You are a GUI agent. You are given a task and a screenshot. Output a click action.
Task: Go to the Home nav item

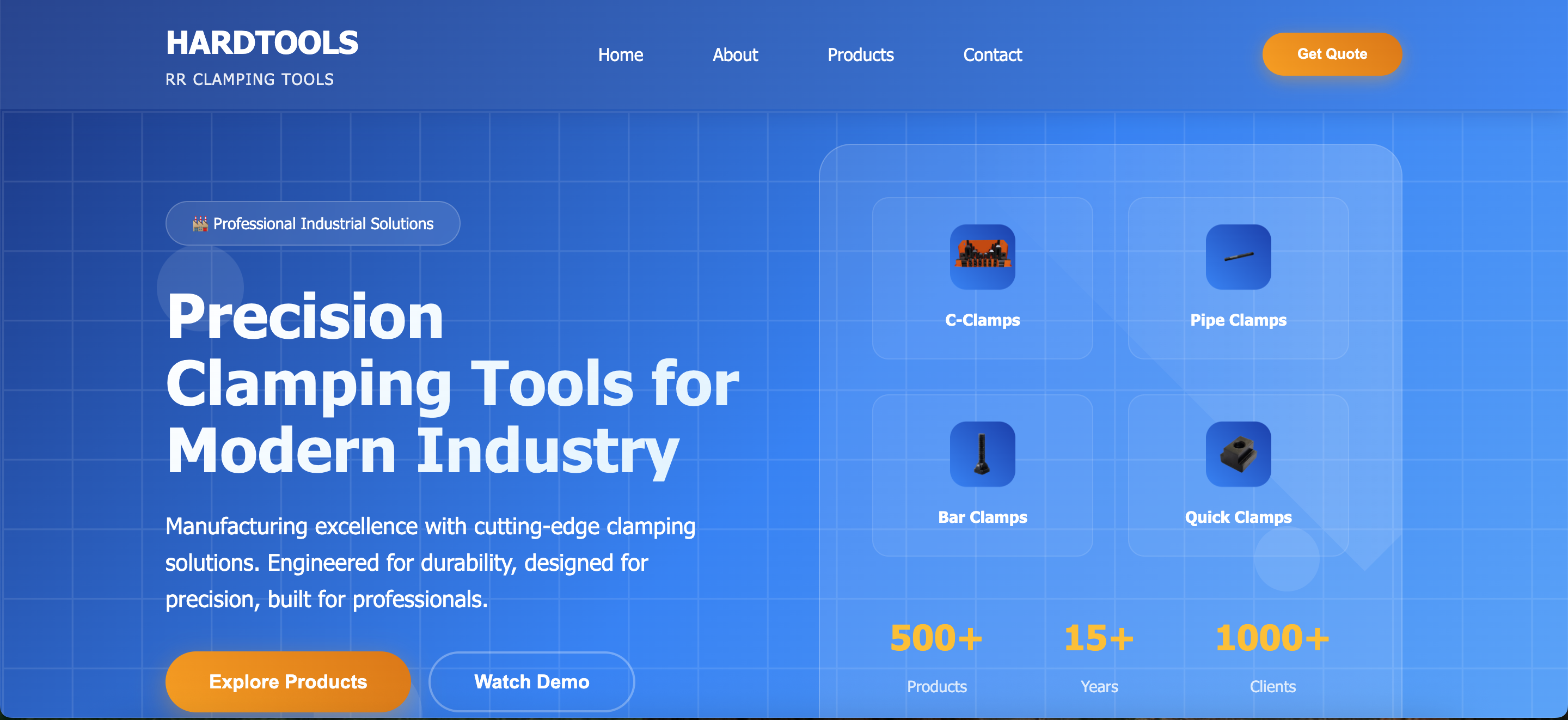point(620,55)
